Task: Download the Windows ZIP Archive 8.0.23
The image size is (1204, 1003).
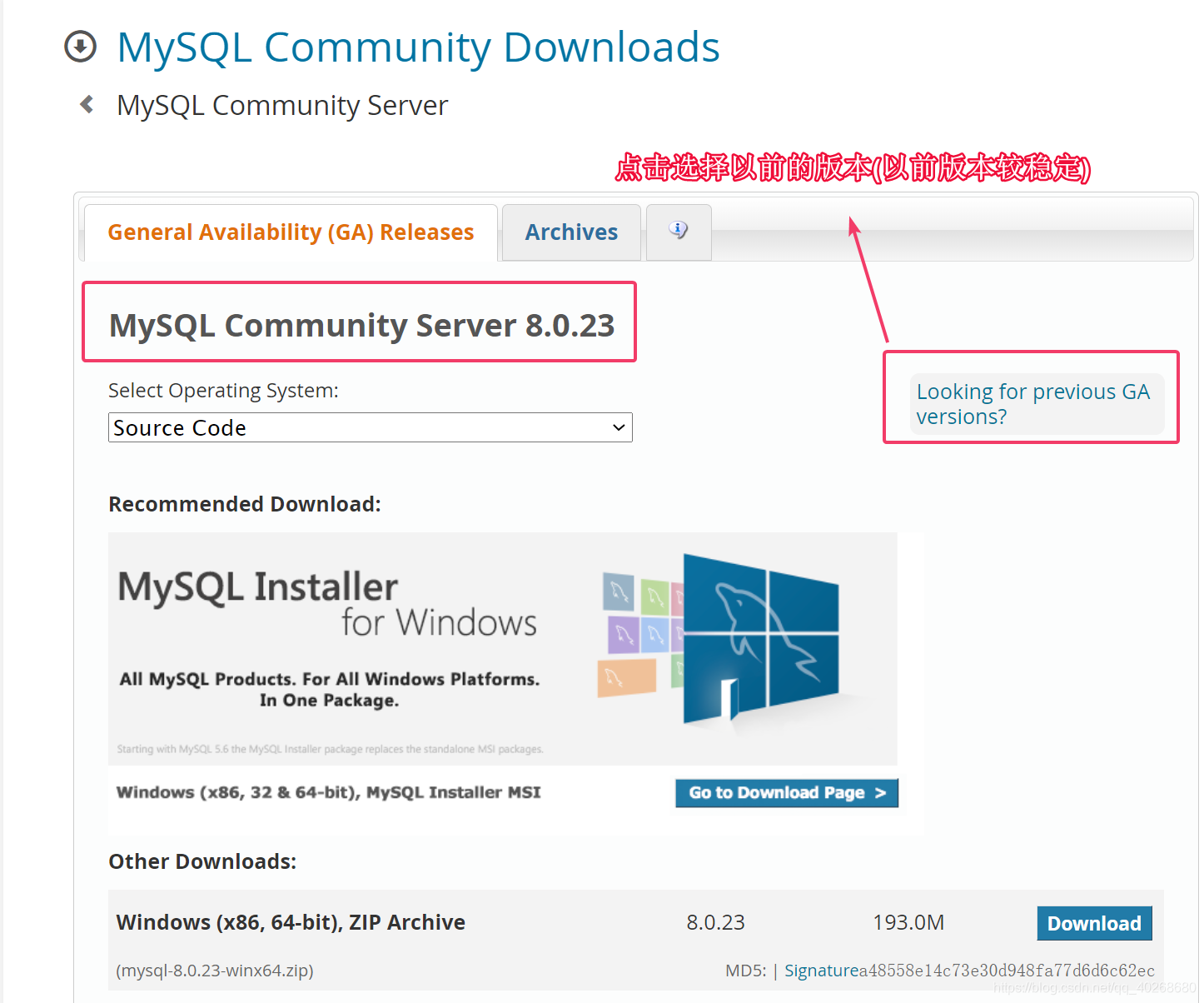Action: pyautogui.click(x=1094, y=923)
